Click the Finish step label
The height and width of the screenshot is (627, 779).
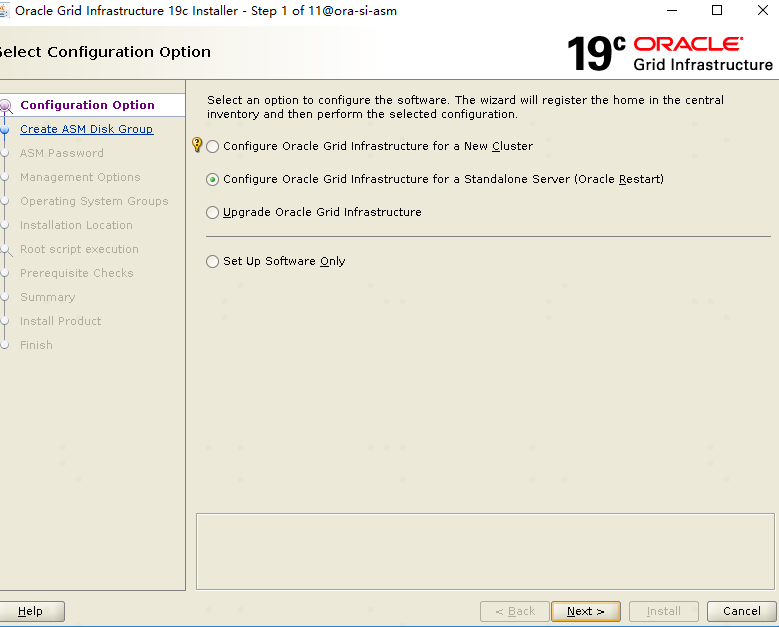(36, 345)
